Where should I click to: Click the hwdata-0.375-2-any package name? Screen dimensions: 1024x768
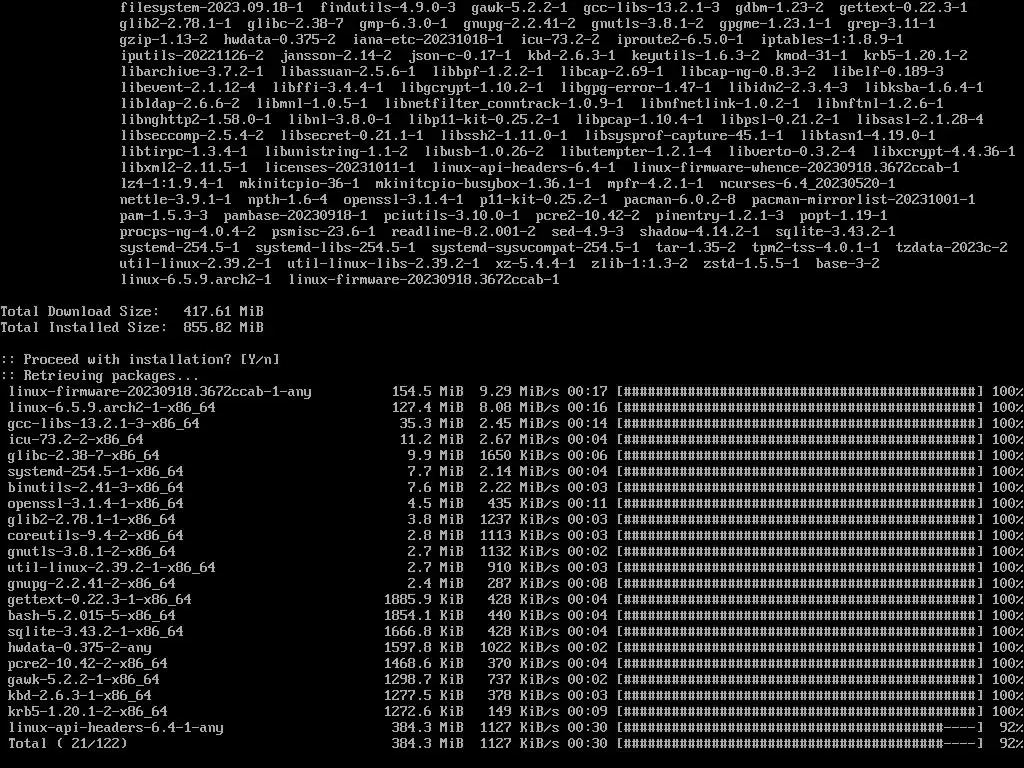click(x=79, y=647)
